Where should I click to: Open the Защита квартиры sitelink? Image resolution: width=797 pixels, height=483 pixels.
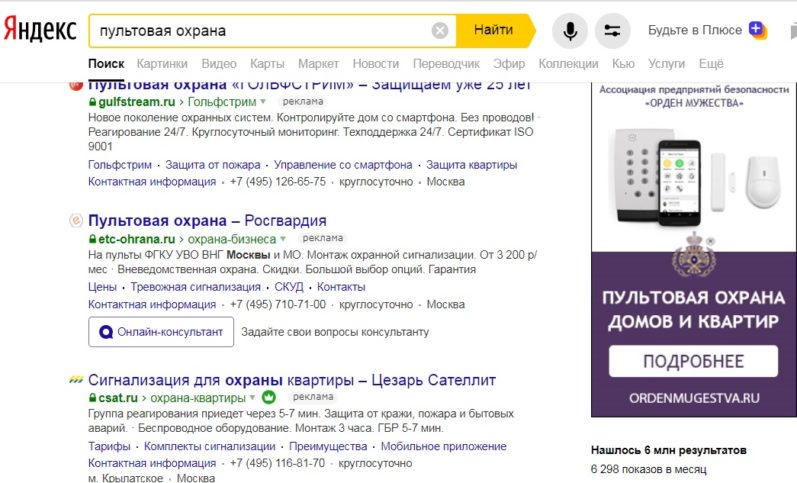coord(472,165)
